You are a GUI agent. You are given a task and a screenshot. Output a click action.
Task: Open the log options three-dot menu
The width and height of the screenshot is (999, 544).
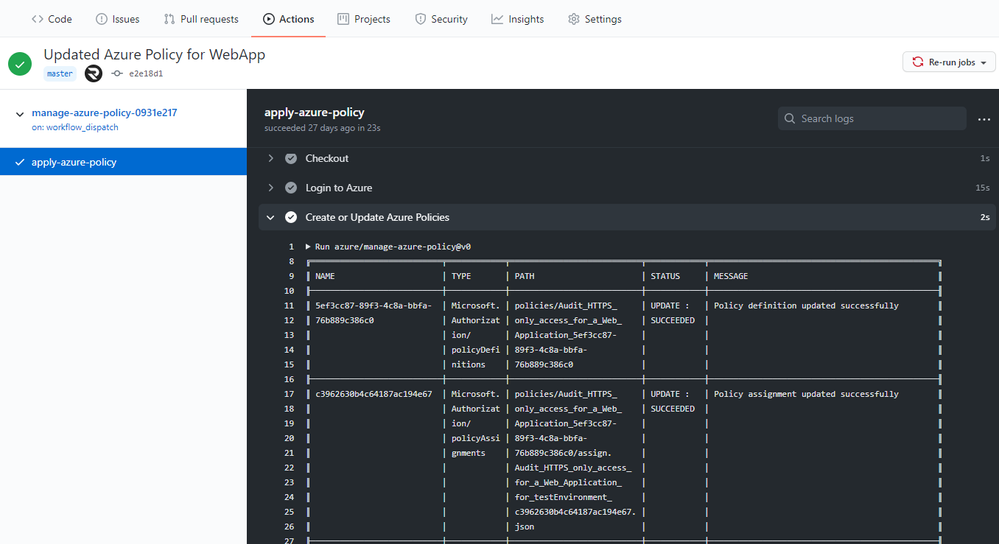point(984,119)
